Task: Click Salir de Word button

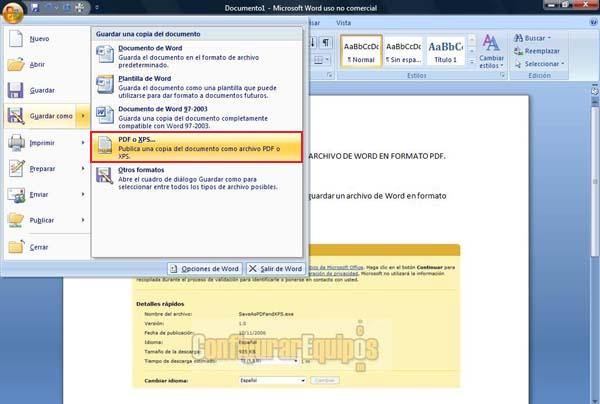Action: [276, 269]
